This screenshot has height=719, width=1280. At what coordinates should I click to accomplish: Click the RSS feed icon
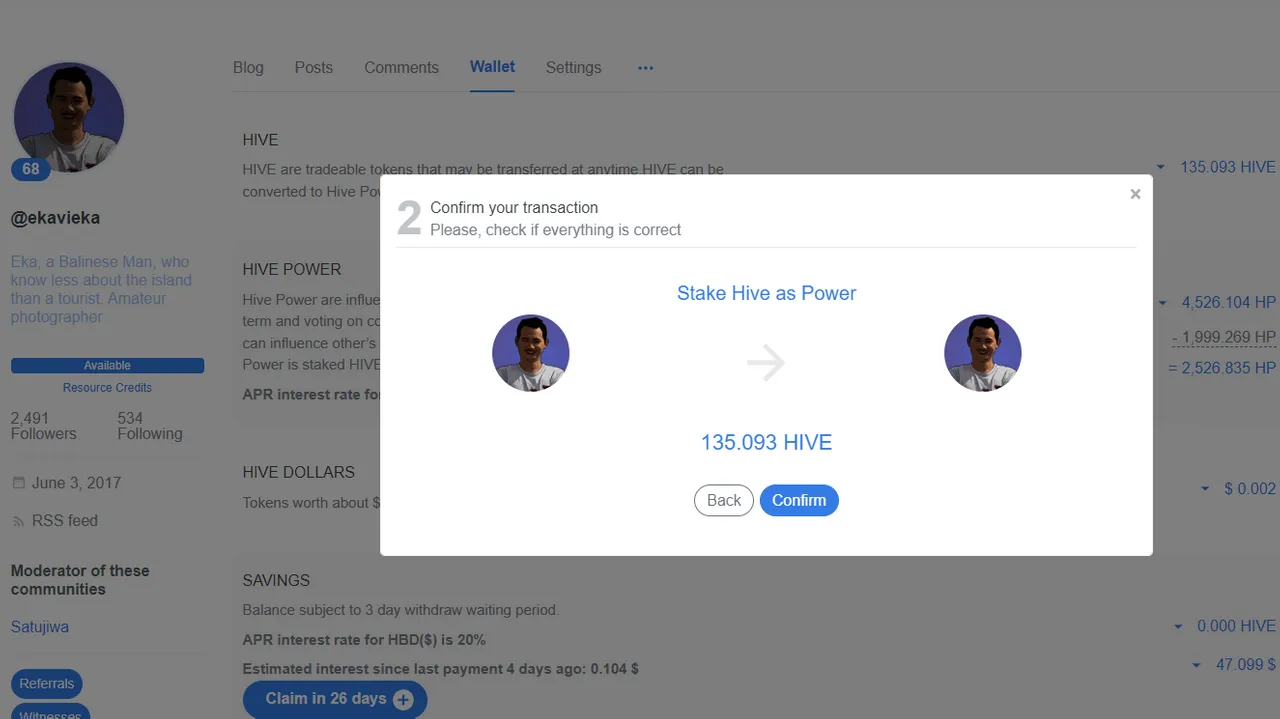pos(18,521)
